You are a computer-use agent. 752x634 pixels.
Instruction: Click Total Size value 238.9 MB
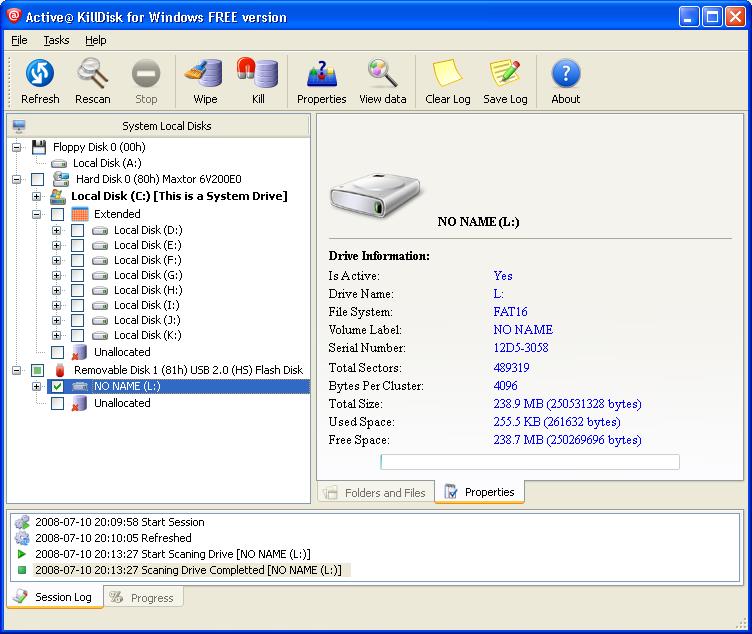click(567, 404)
